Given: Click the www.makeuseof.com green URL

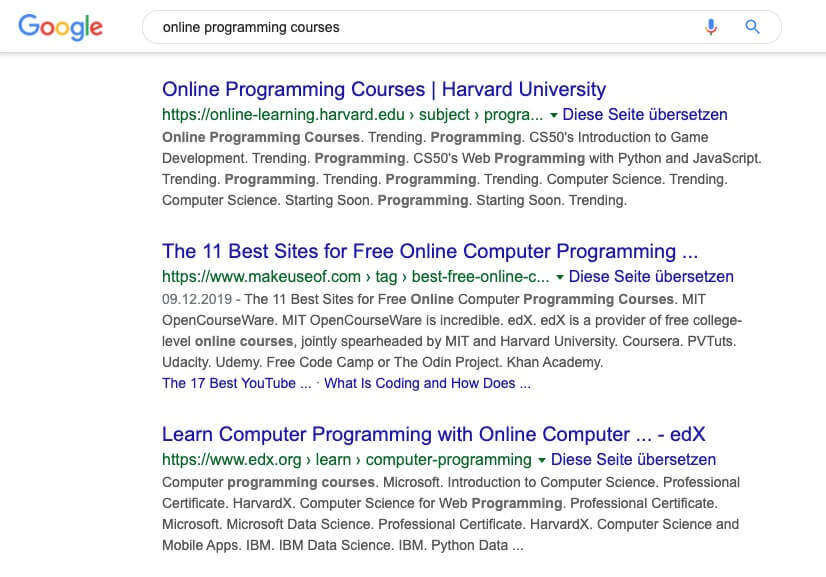Looking at the screenshot, I should 356,276.
